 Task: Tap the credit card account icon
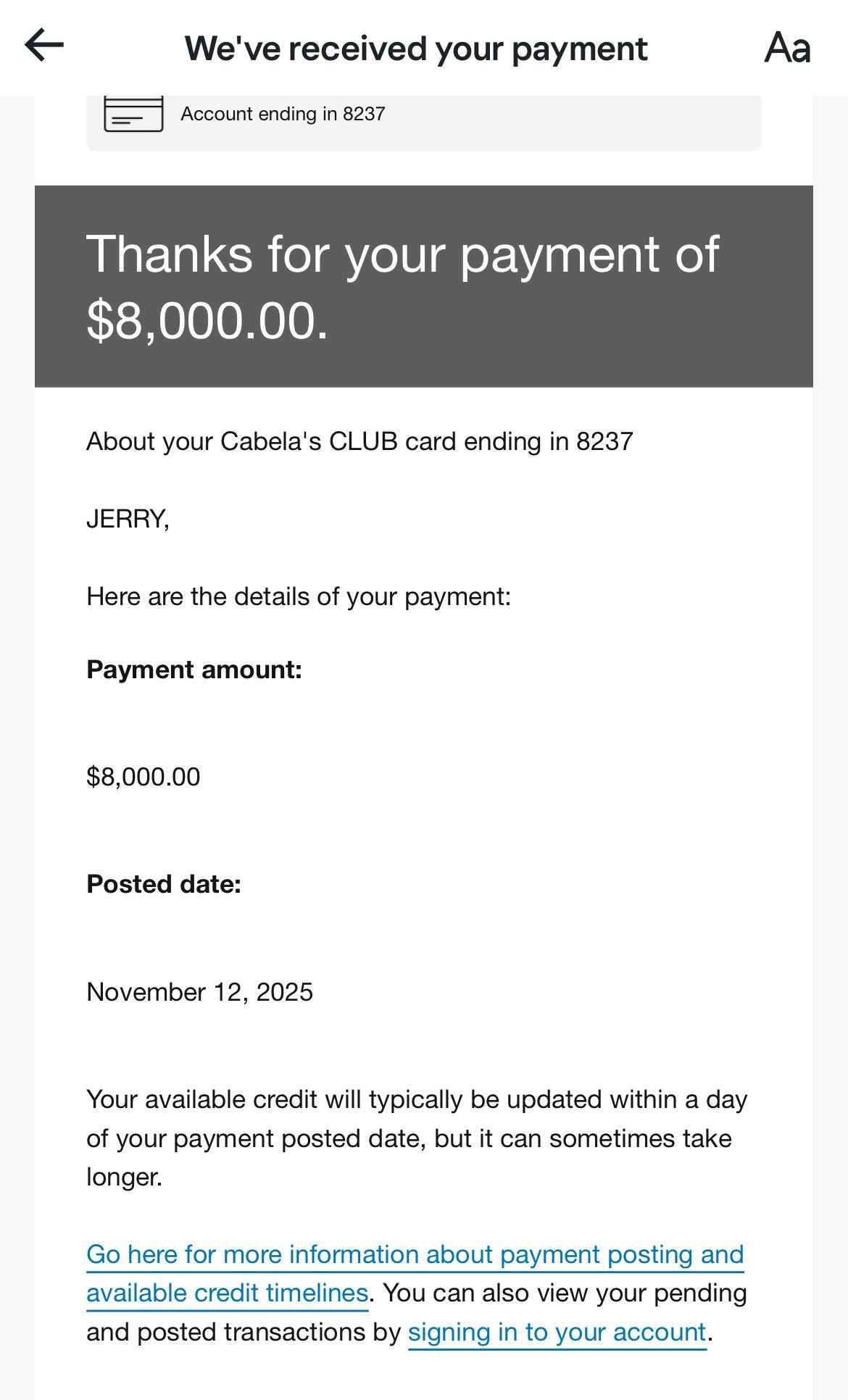coord(133,114)
